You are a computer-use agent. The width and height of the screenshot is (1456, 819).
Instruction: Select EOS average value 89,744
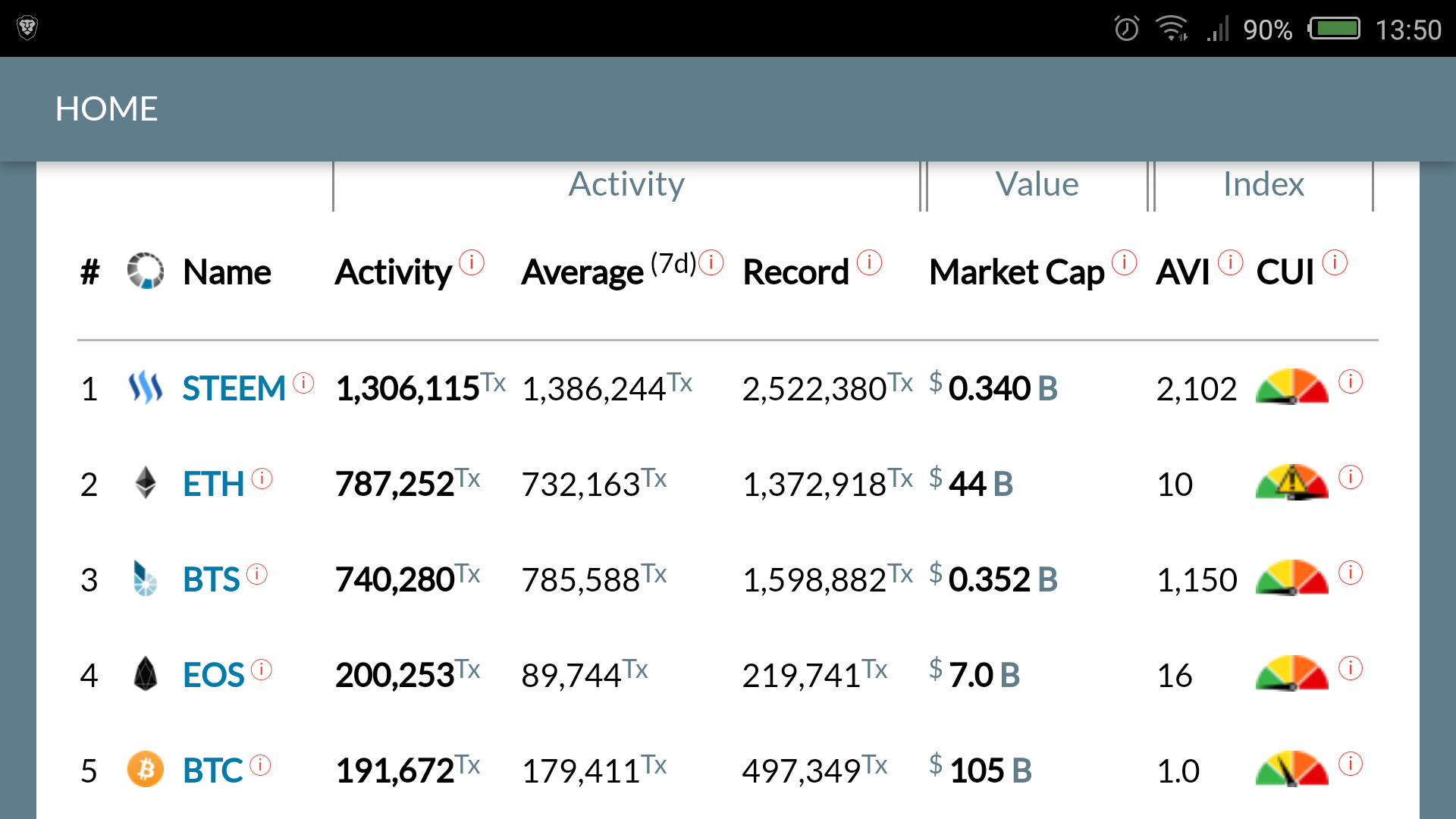click(571, 676)
